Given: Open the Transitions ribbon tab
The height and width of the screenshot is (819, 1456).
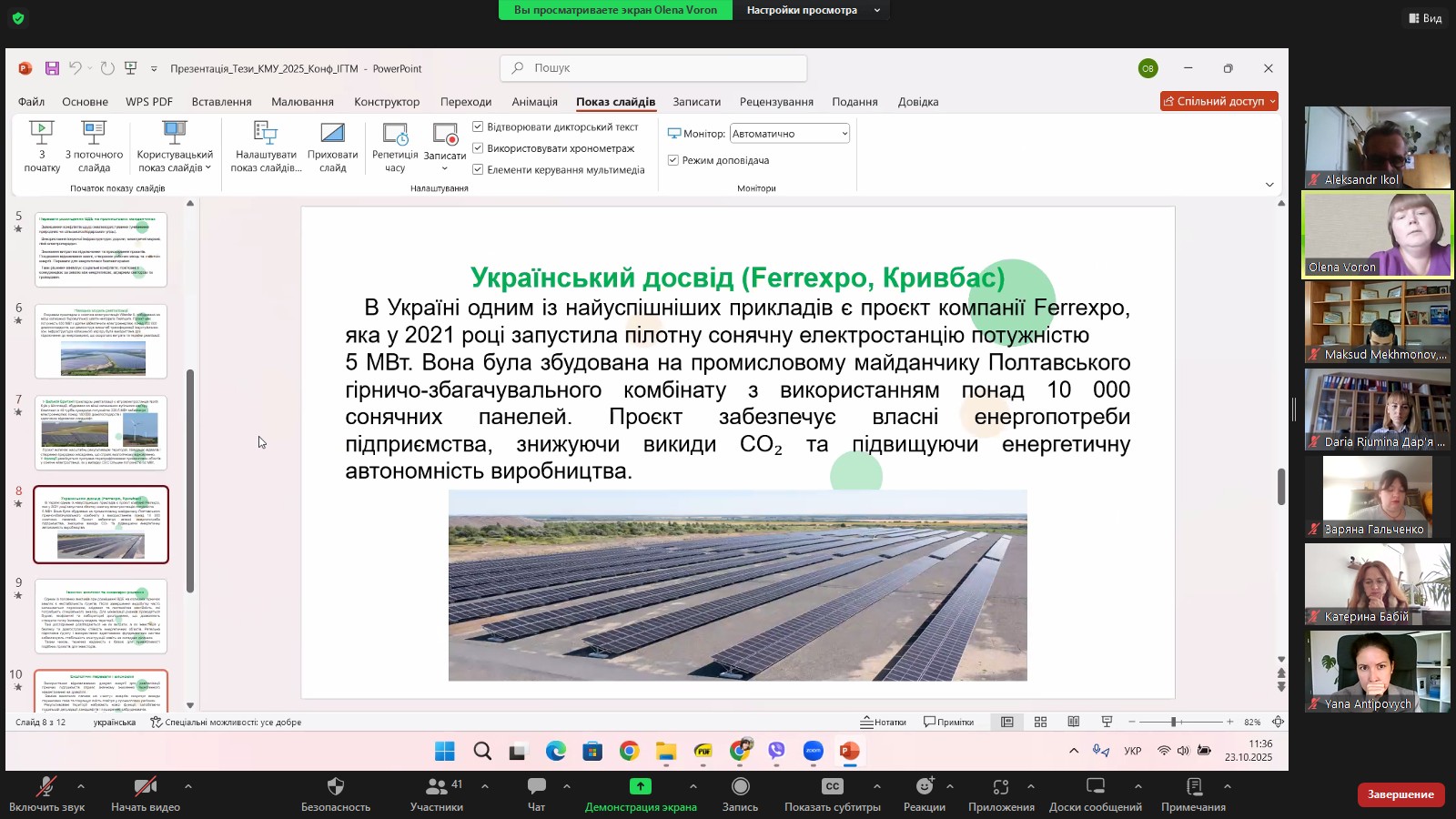Looking at the screenshot, I should click(465, 102).
